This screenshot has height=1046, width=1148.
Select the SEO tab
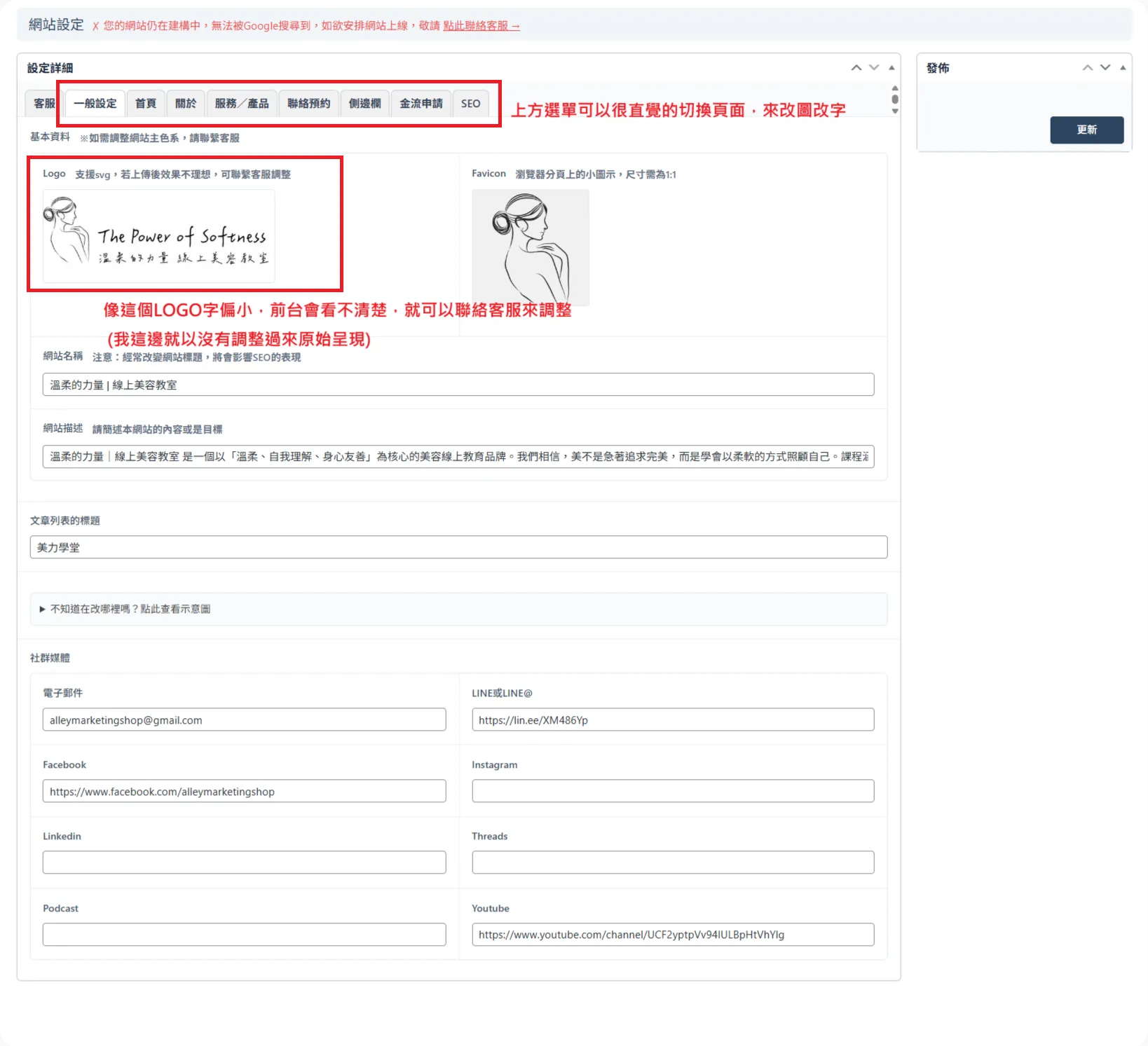[470, 104]
